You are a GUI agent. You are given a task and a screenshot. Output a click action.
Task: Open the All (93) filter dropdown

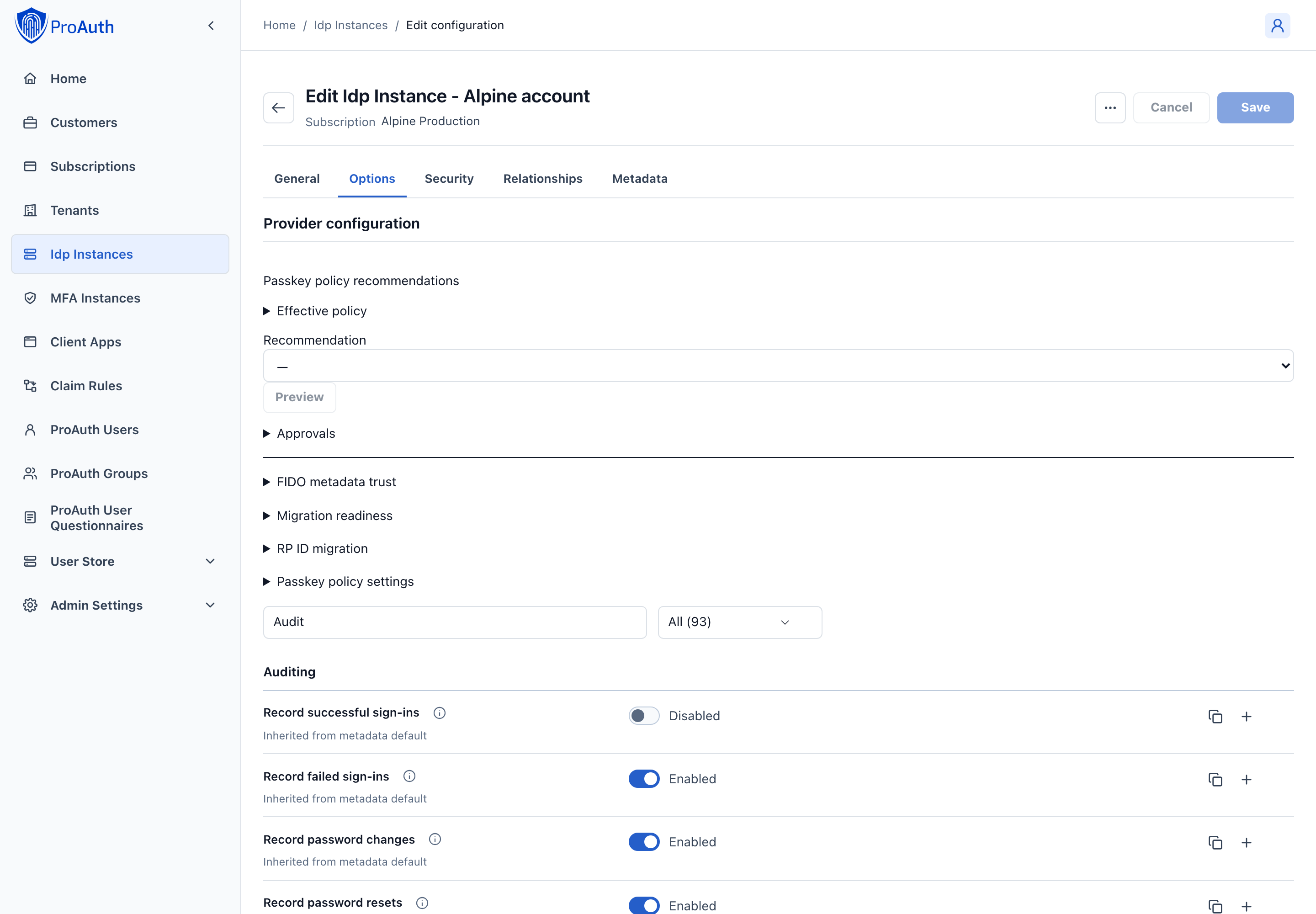[x=740, y=622]
